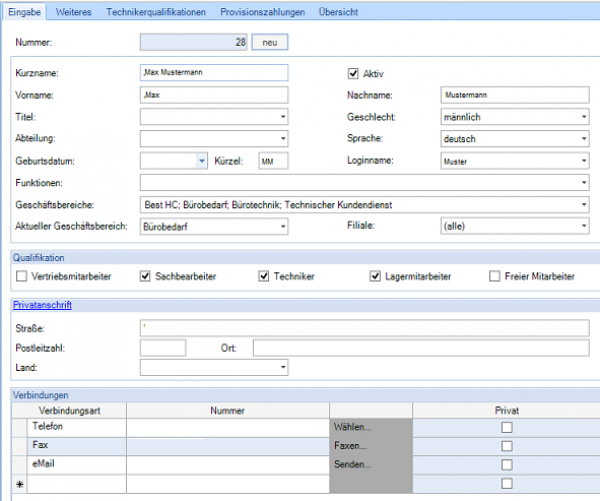This screenshot has height=501, width=600.
Task: Toggle the Freier Mitarbeiter checkbox
Action: click(x=495, y=276)
